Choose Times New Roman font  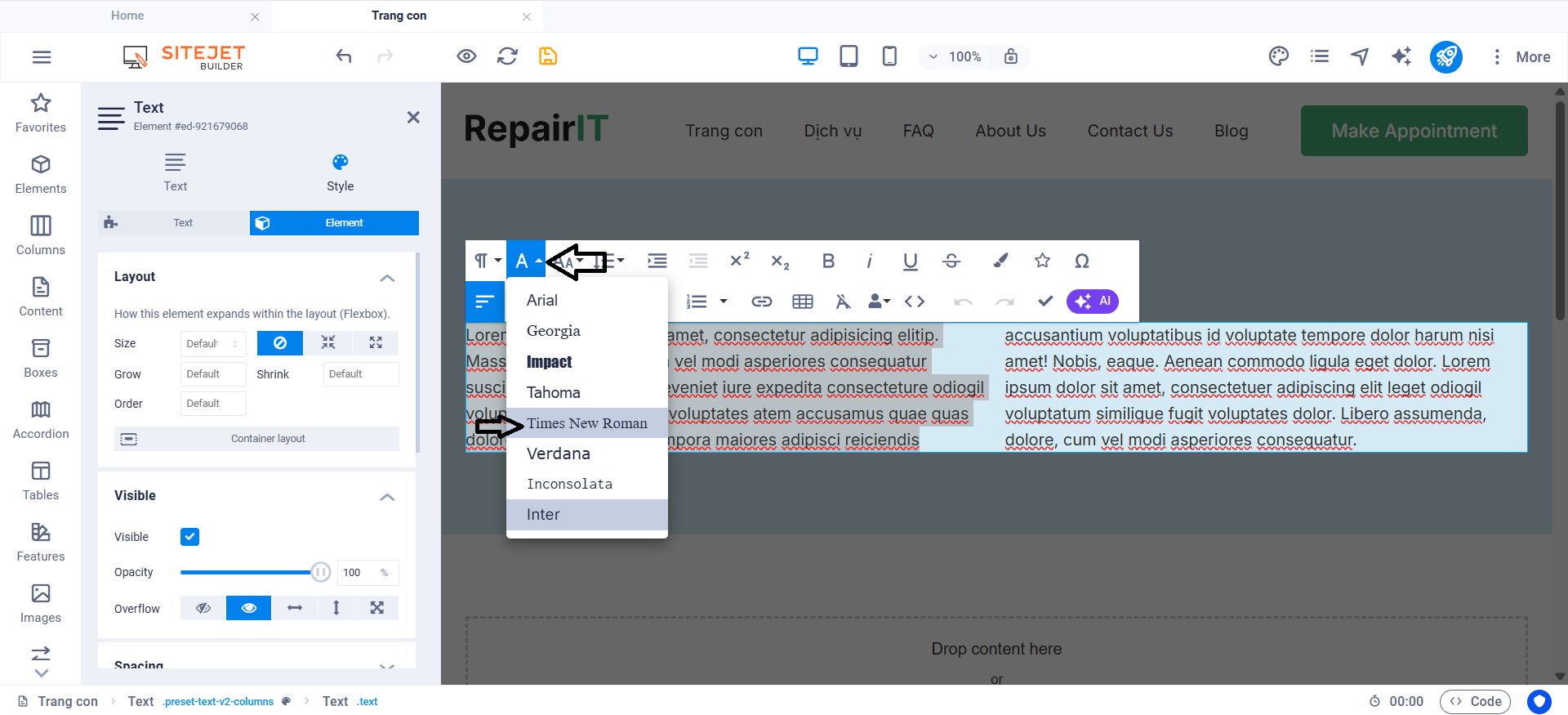tap(586, 423)
